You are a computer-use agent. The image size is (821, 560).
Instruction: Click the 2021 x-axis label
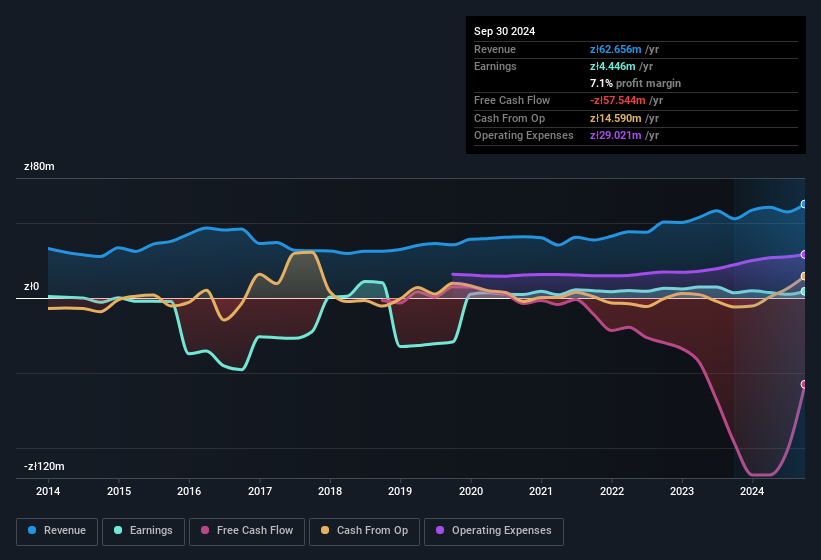tap(541, 491)
